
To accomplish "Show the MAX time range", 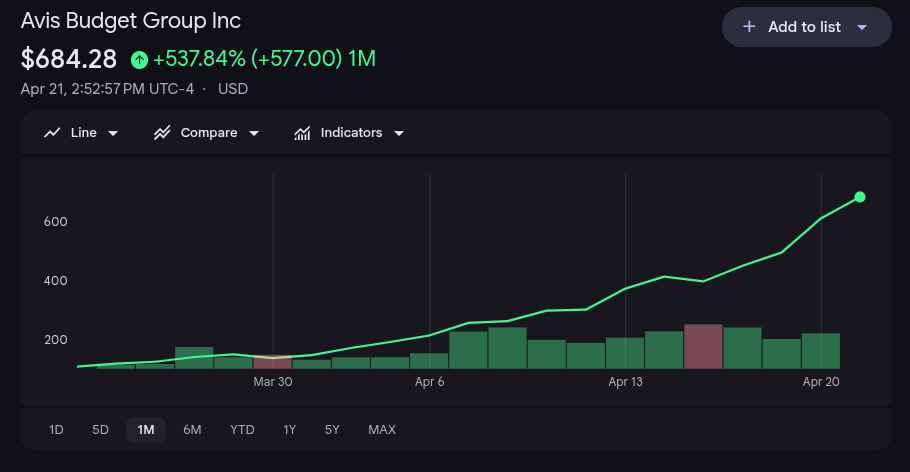I will [382, 430].
